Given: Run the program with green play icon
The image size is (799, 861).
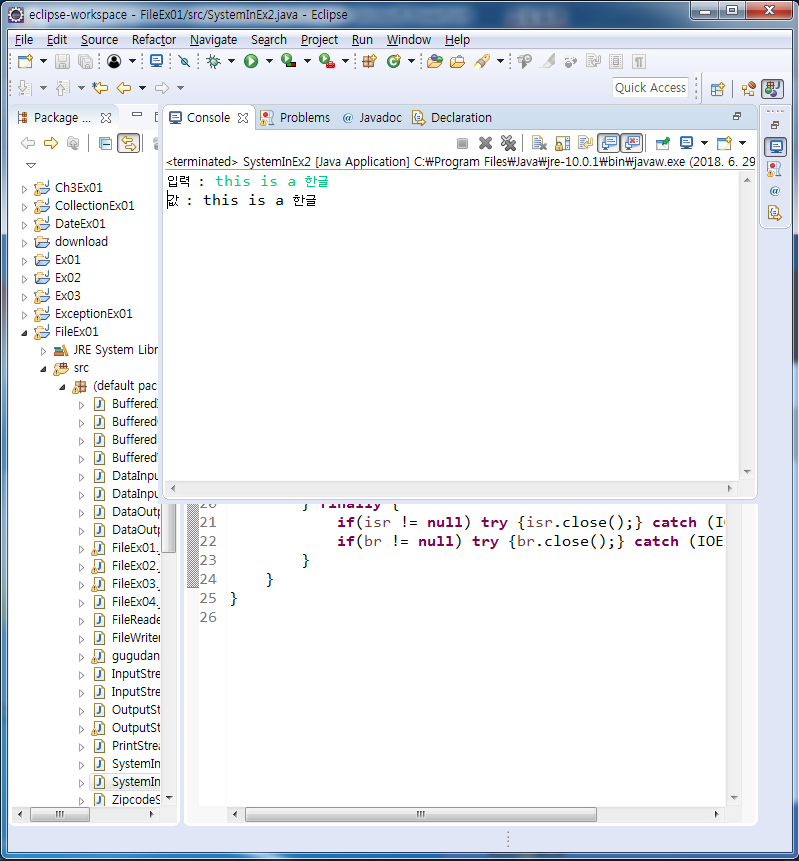Looking at the screenshot, I should pos(251,62).
